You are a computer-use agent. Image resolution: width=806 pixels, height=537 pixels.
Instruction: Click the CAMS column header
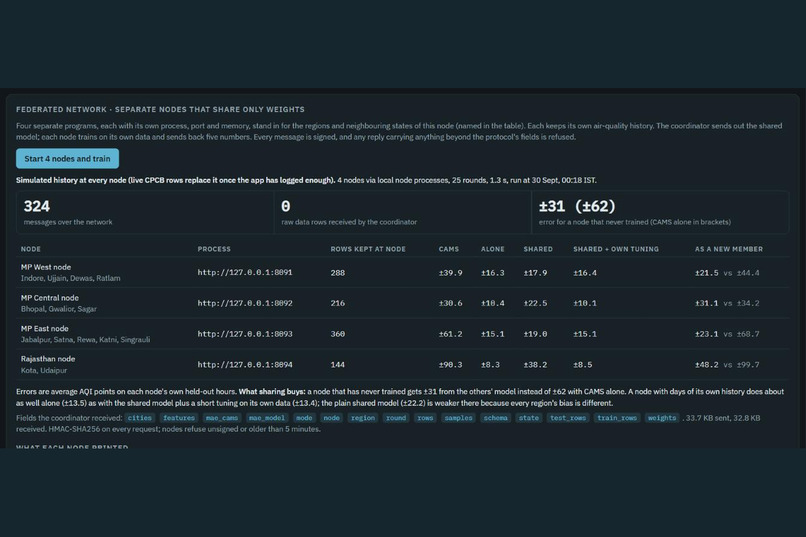[449, 249]
